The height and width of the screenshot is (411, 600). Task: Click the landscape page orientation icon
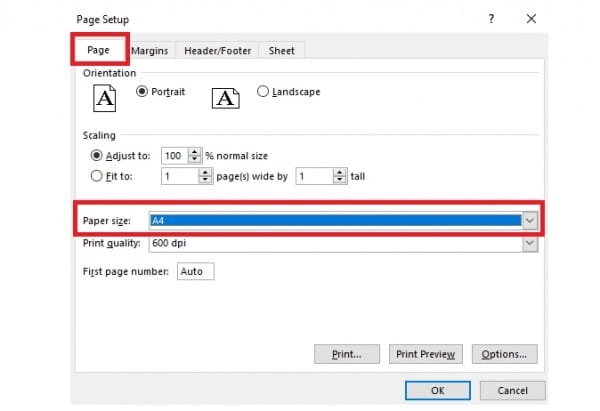pos(226,98)
